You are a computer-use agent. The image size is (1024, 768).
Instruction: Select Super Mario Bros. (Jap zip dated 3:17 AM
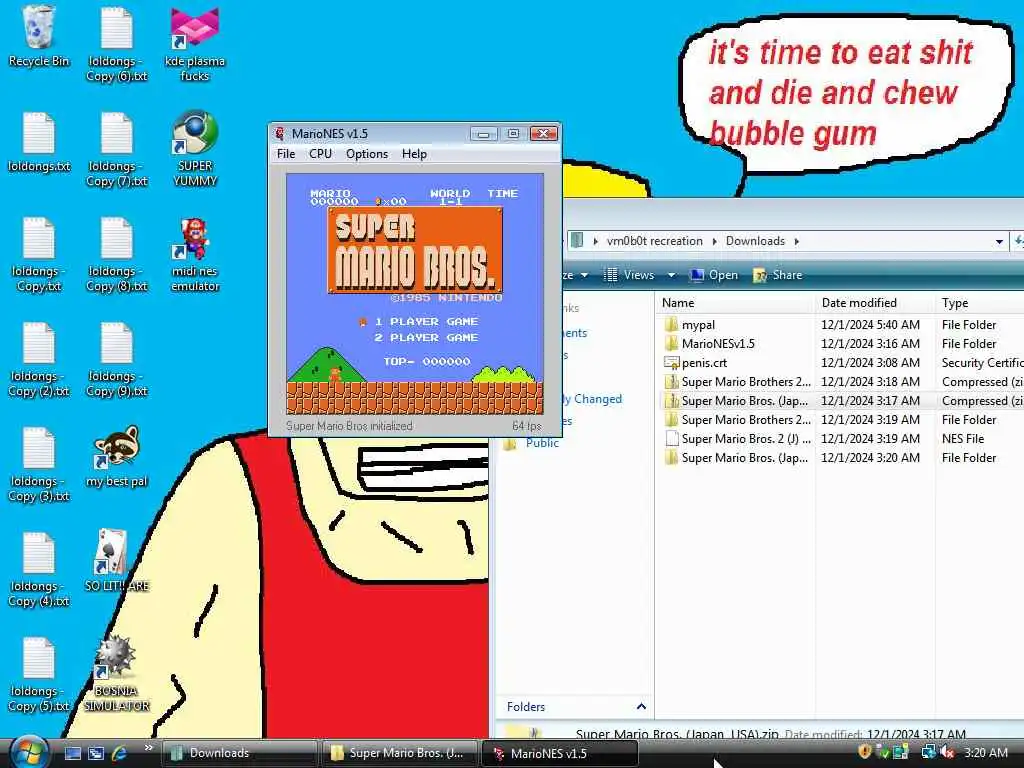842,400
